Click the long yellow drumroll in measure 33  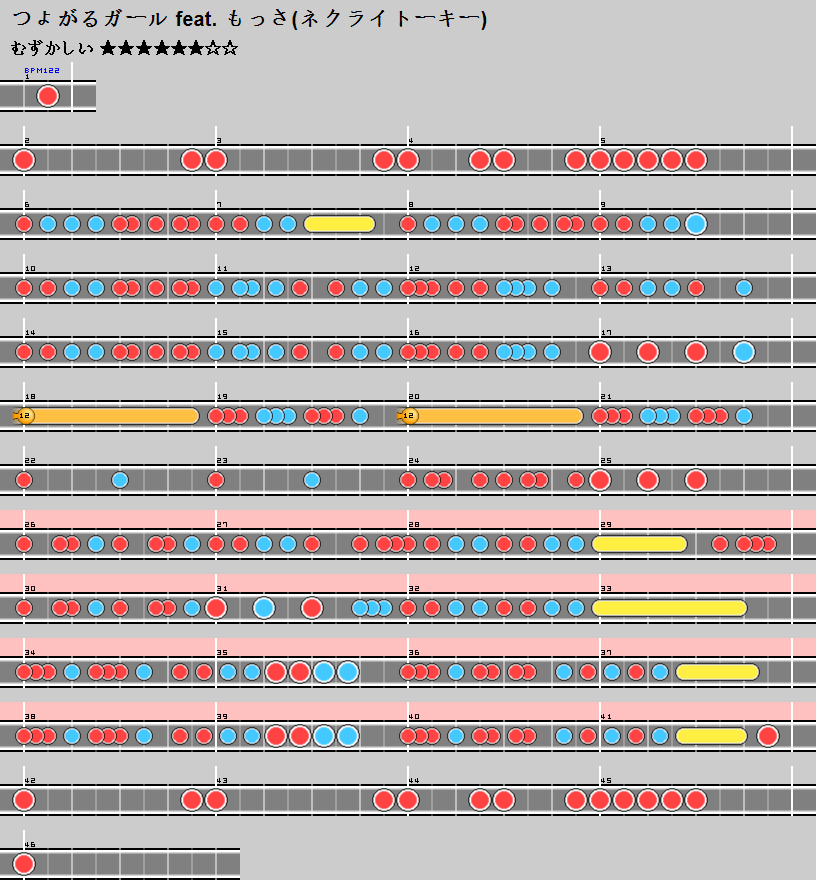pyautogui.click(x=670, y=608)
